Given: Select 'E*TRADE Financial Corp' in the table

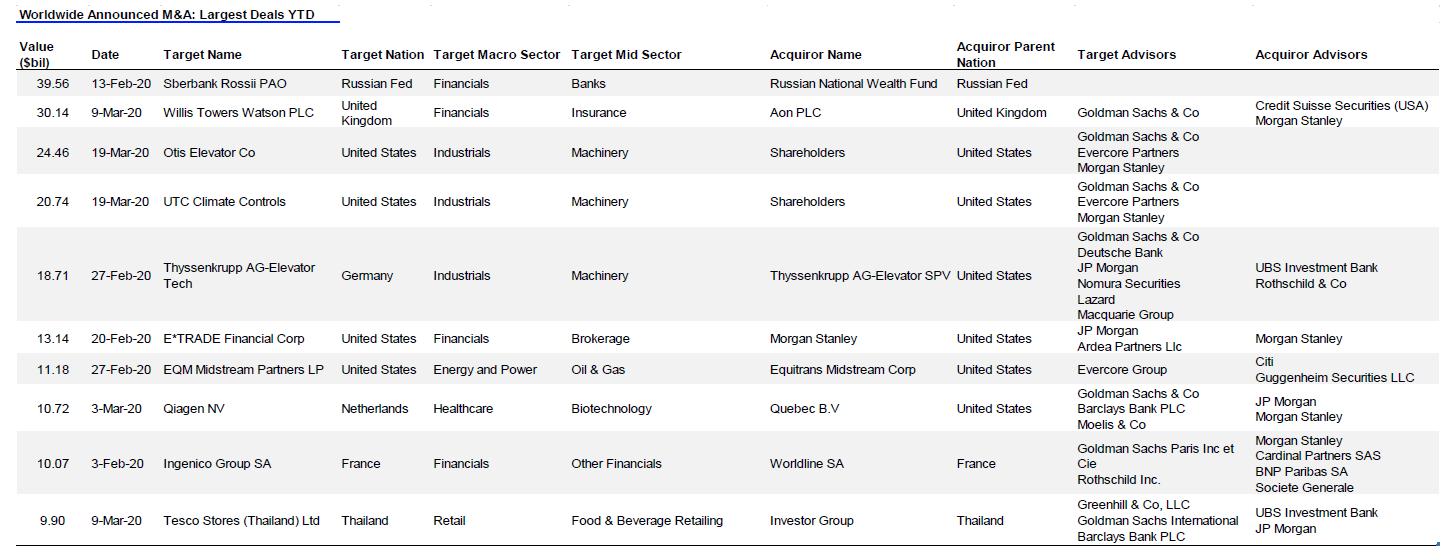Looking at the screenshot, I should click(233, 339).
